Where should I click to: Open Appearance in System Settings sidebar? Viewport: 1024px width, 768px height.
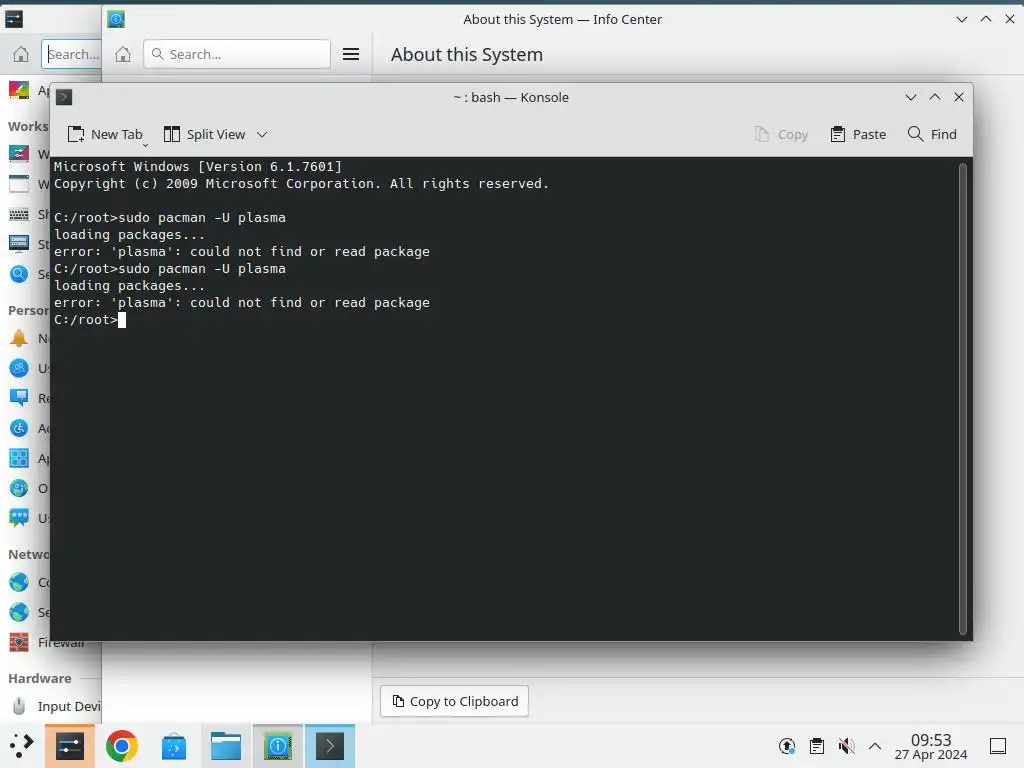pyautogui.click(x=19, y=90)
